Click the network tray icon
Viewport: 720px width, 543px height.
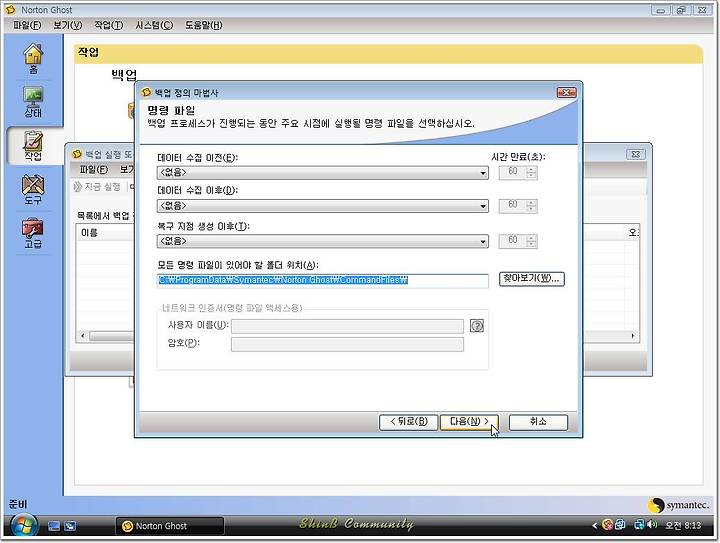(639, 524)
